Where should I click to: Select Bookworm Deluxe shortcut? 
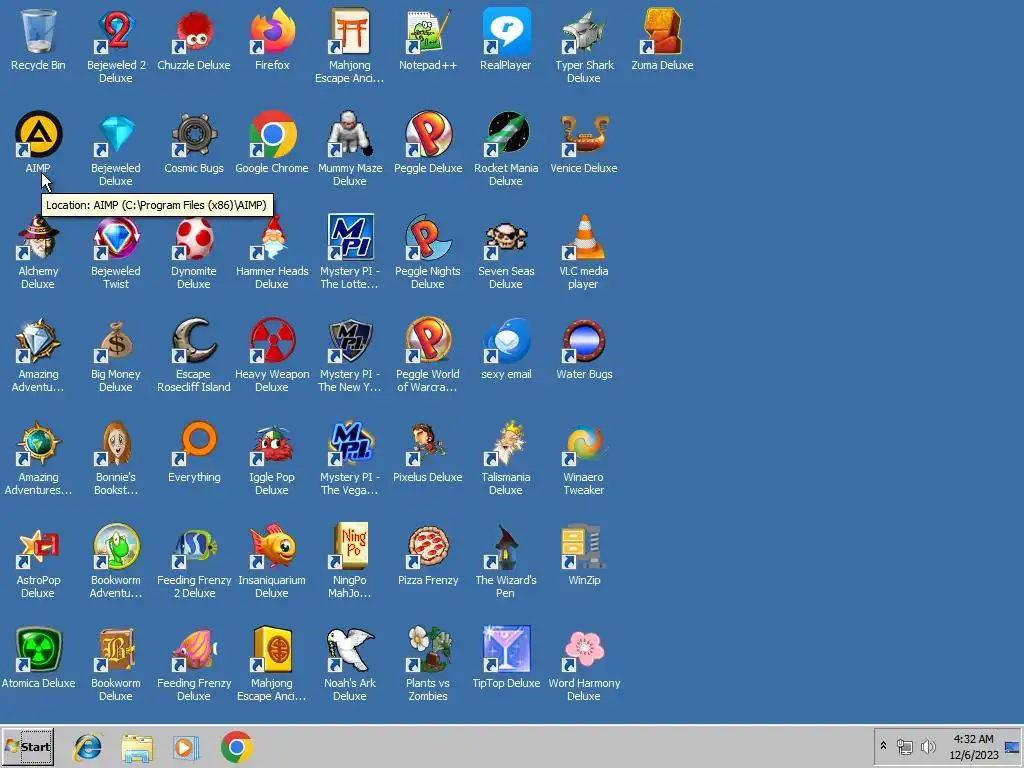[x=116, y=650]
